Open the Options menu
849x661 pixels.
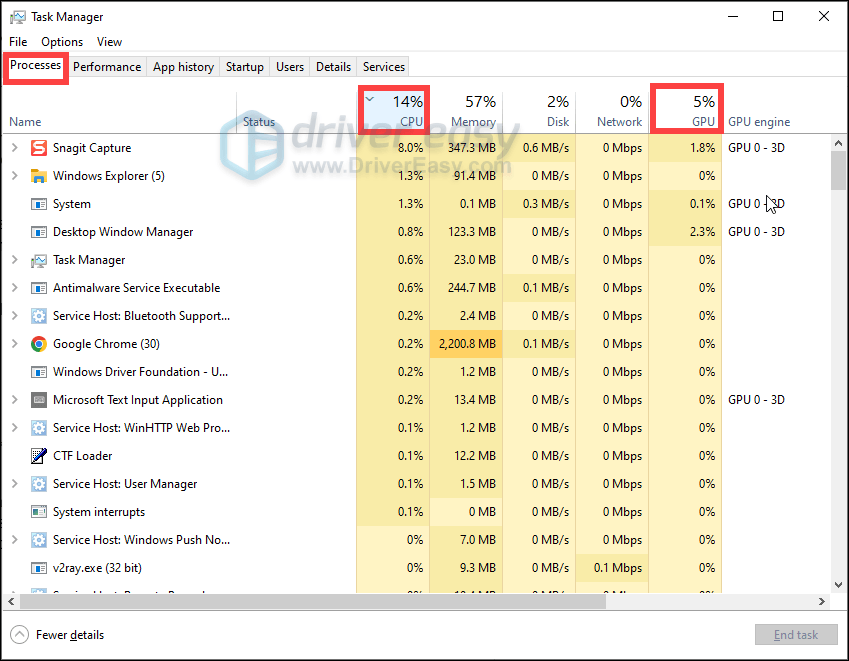tap(61, 41)
